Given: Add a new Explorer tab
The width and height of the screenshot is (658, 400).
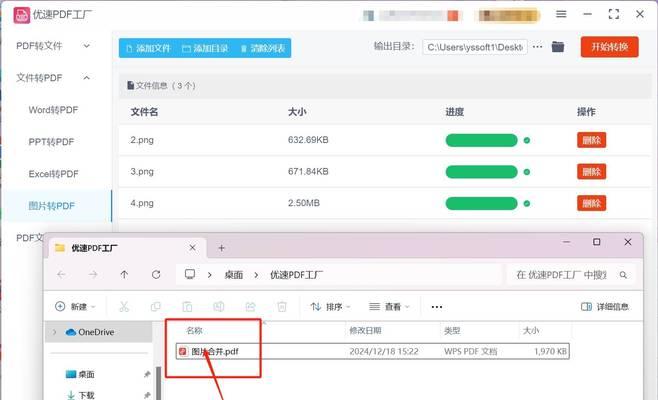Looking at the screenshot, I should pyautogui.click(x=222, y=248).
